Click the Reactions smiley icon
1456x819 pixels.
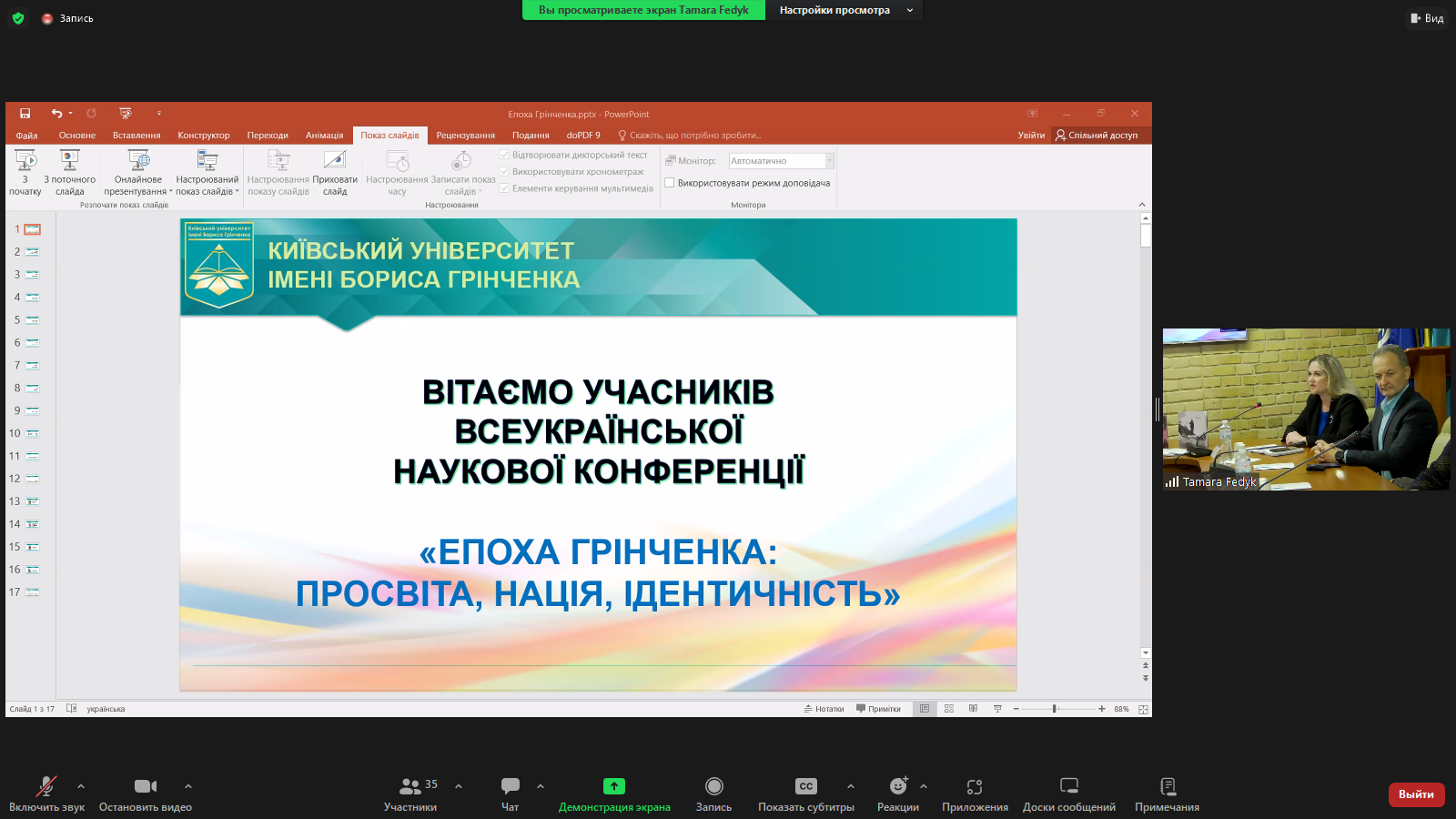click(x=898, y=786)
